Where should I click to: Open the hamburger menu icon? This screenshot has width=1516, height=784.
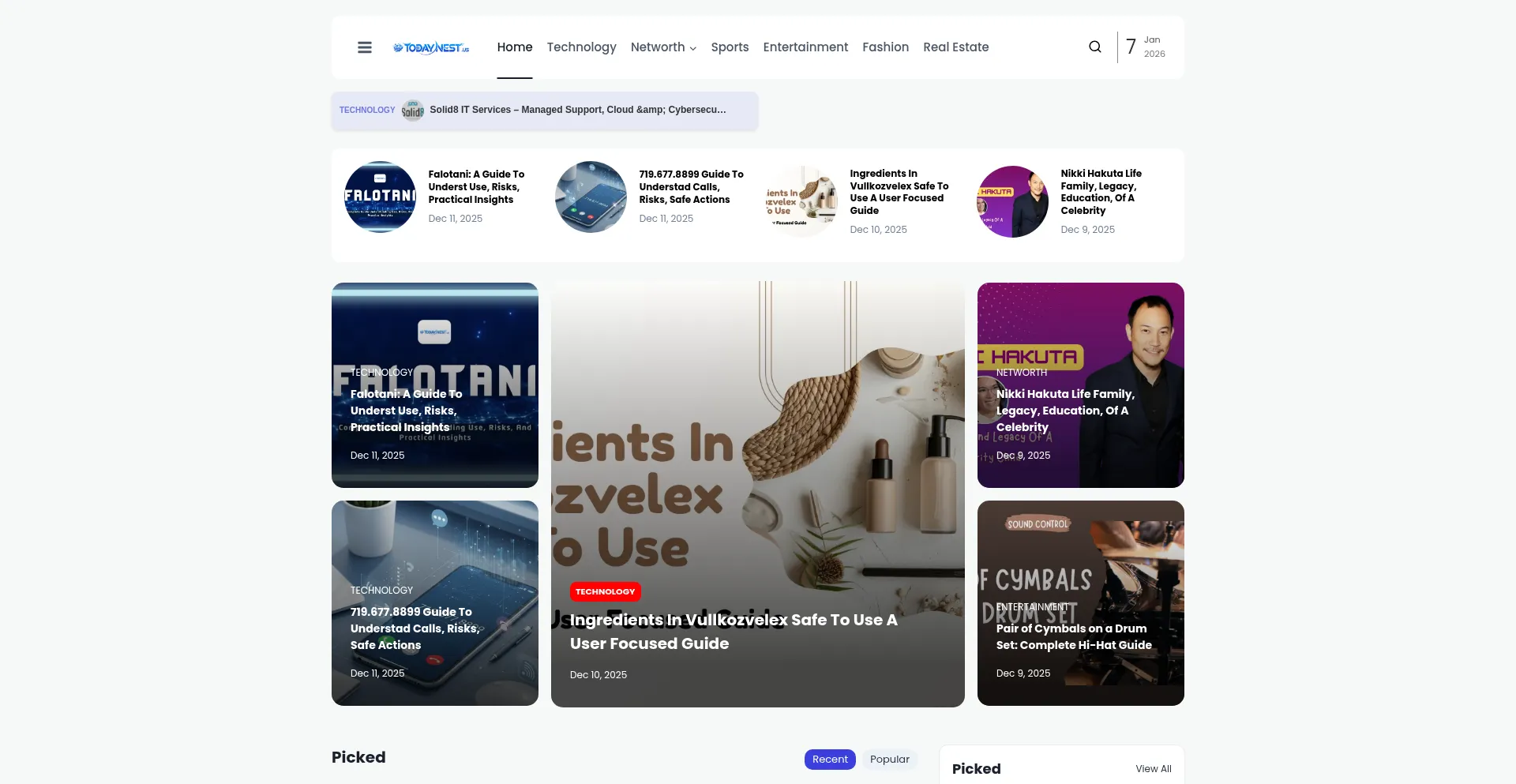pyautogui.click(x=364, y=47)
